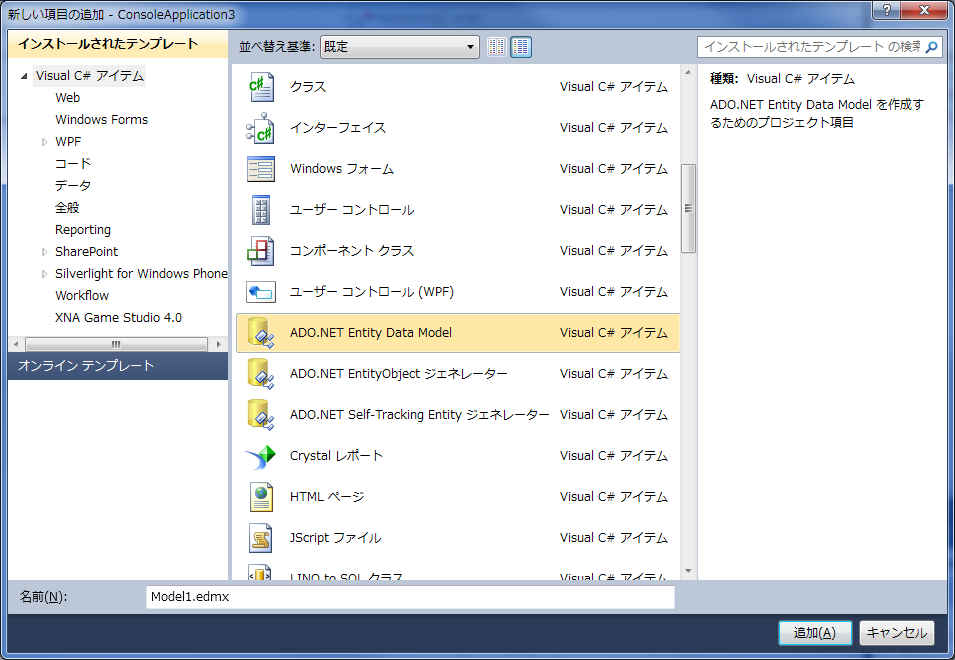
Task: Click the 'HTML ページ' label
Action: 327,497
